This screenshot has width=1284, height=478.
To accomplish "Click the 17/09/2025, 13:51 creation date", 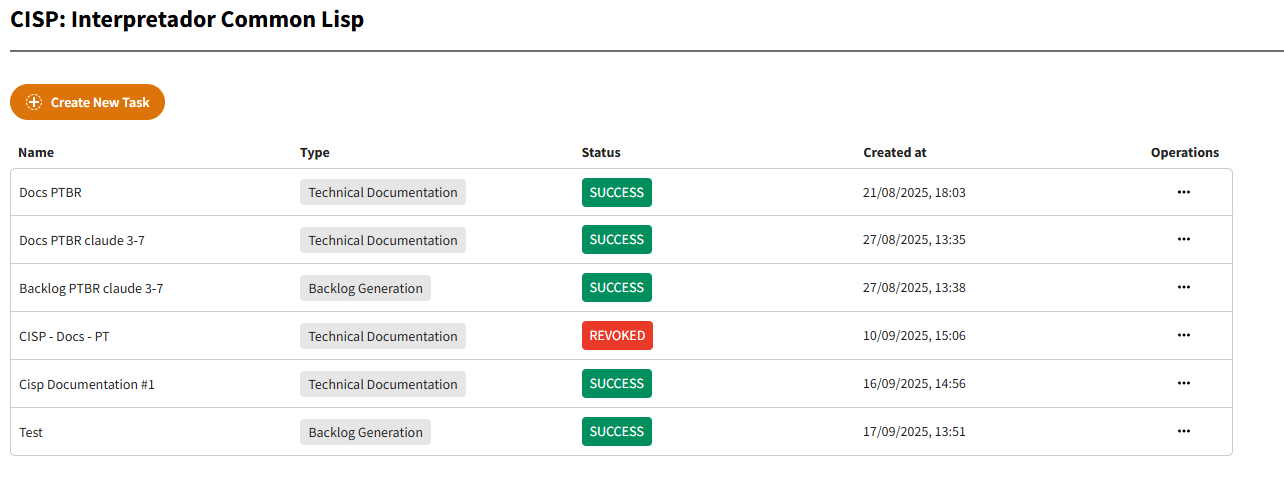I will (x=914, y=433).
